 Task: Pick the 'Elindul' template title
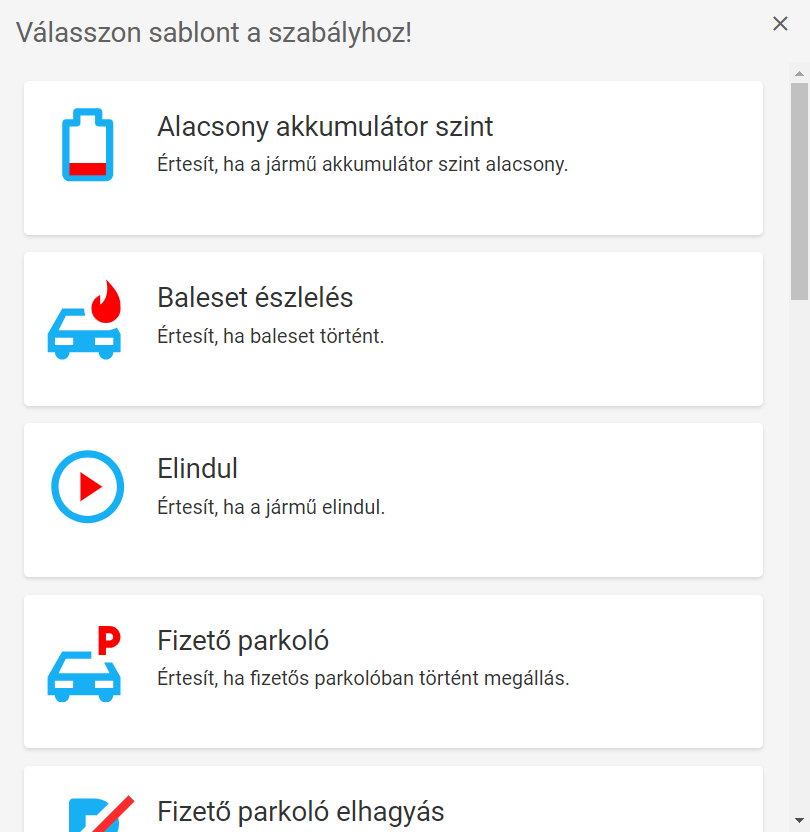pyautogui.click(x=198, y=469)
